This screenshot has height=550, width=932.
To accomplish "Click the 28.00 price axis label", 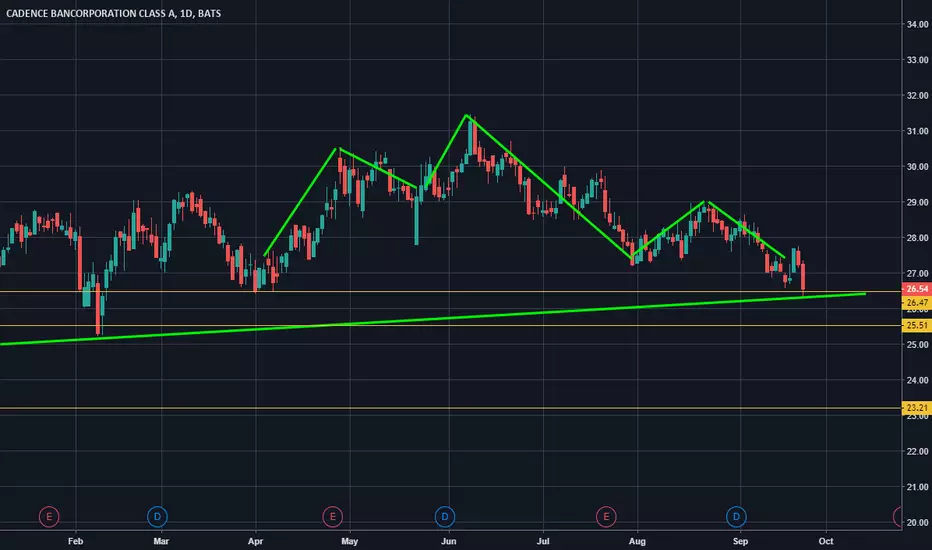I will coord(918,238).
